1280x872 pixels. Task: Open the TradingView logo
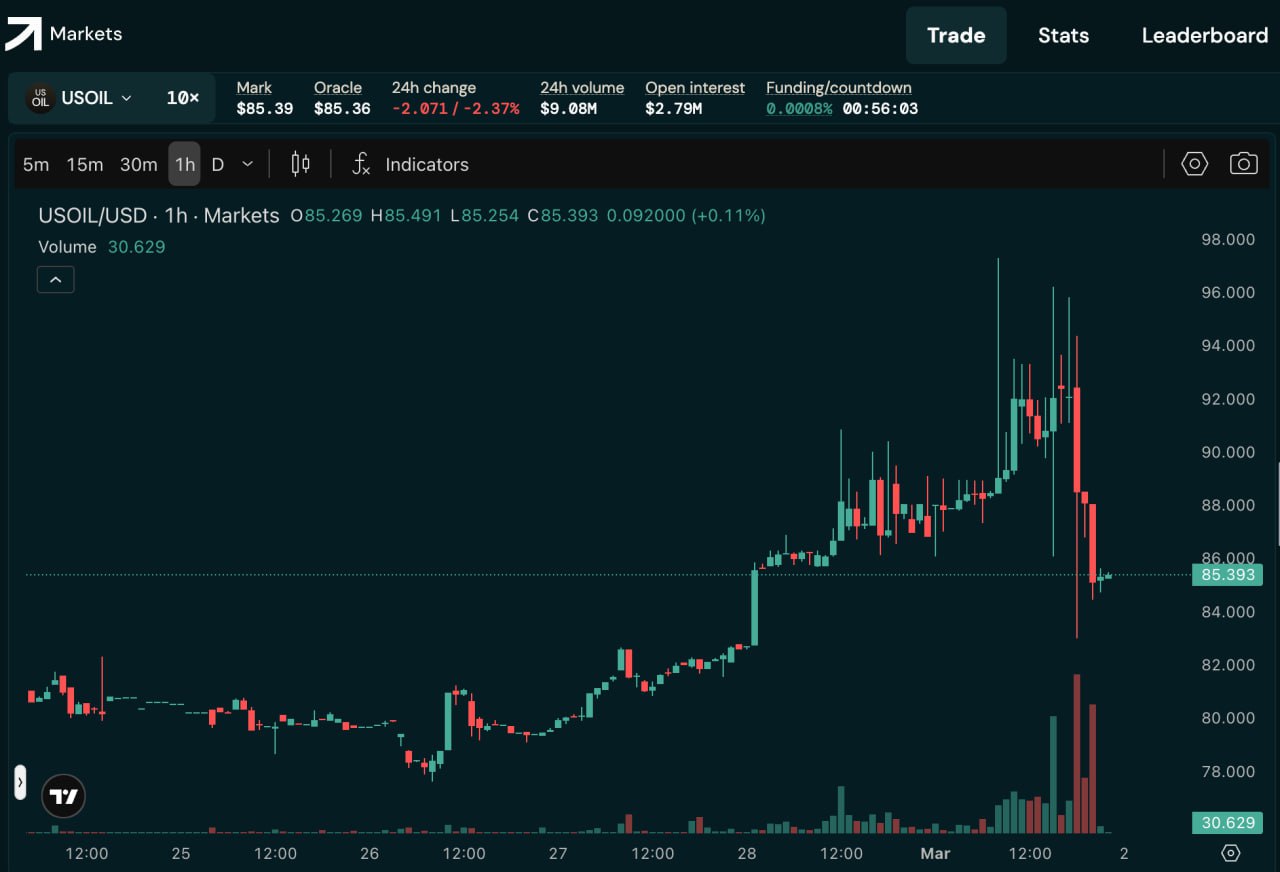tap(63, 797)
